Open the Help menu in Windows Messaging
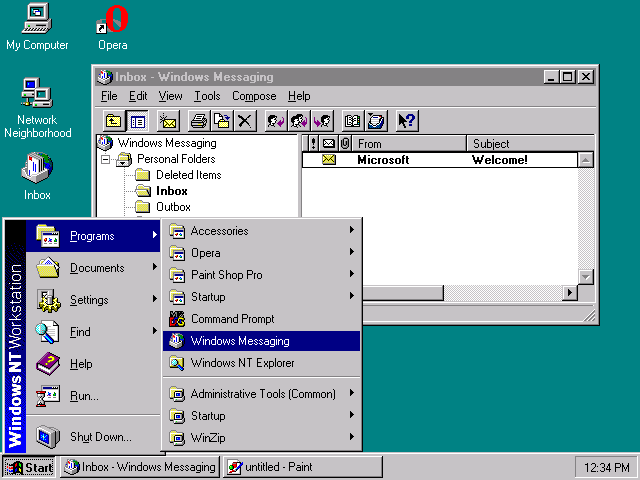 point(299,96)
